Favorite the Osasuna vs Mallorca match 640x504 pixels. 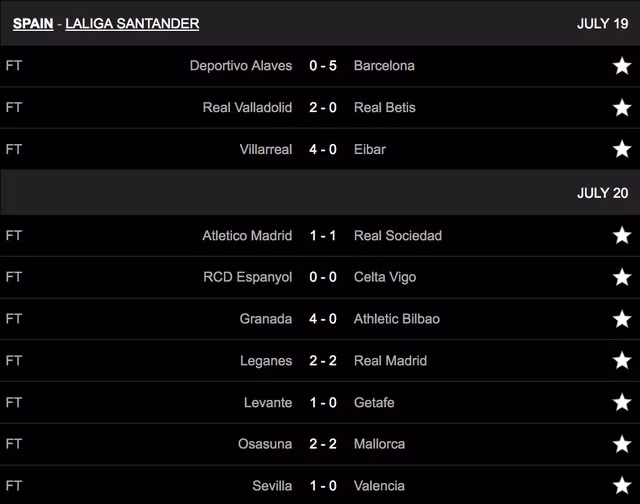click(x=622, y=444)
